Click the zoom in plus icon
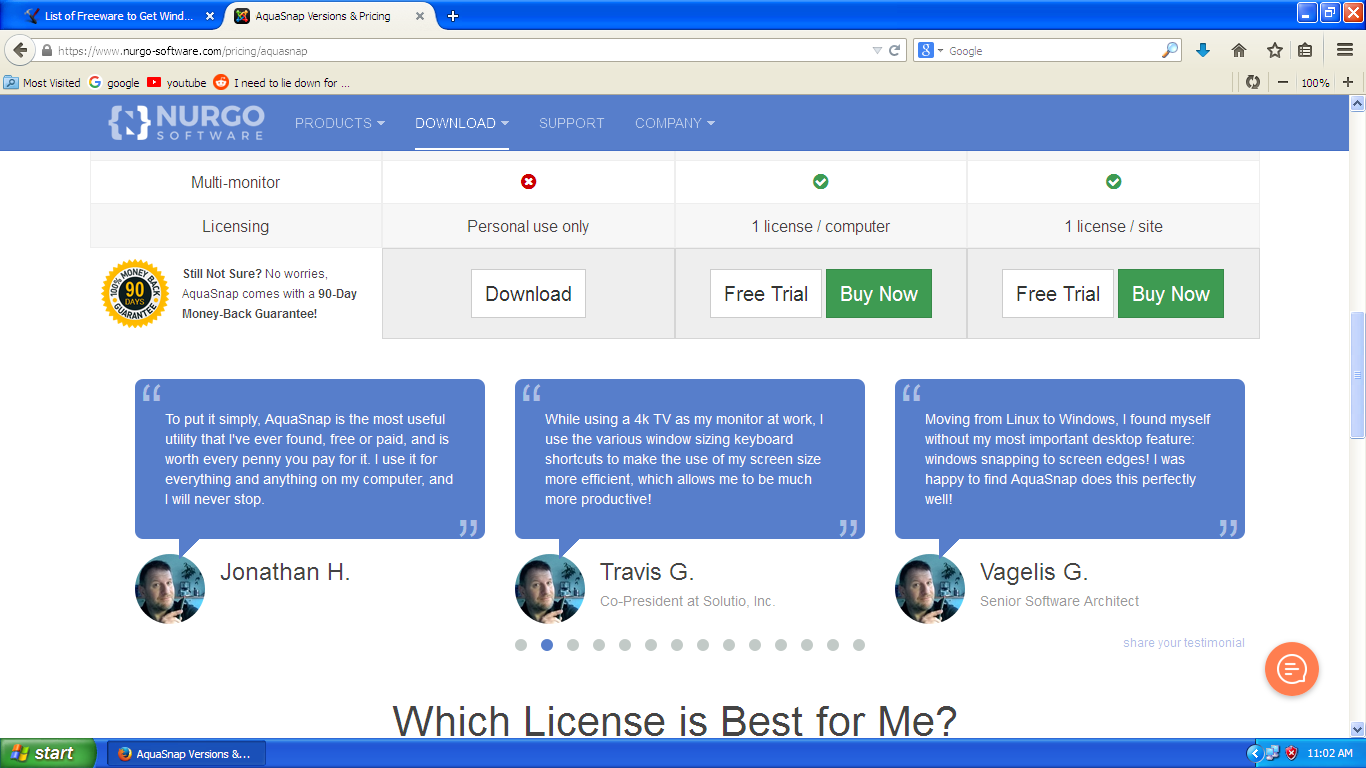 pos(1347,82)
